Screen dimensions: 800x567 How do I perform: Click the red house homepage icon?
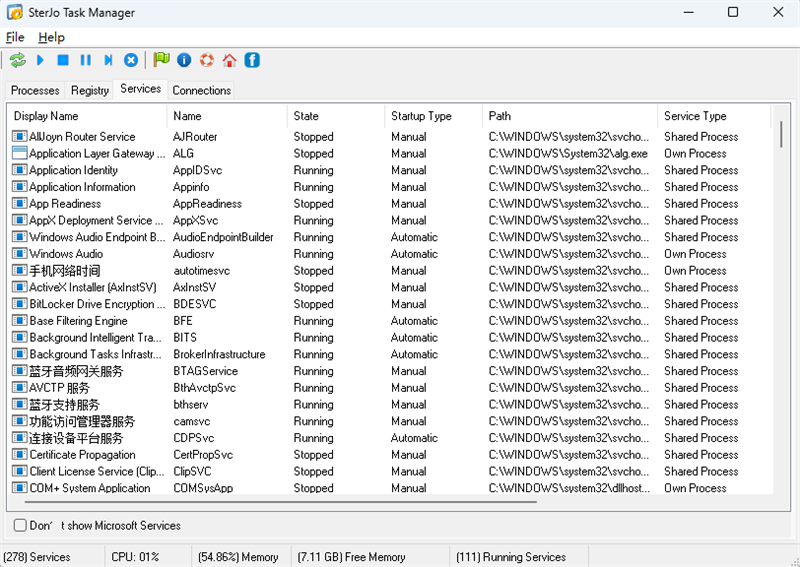click(230, 60)
